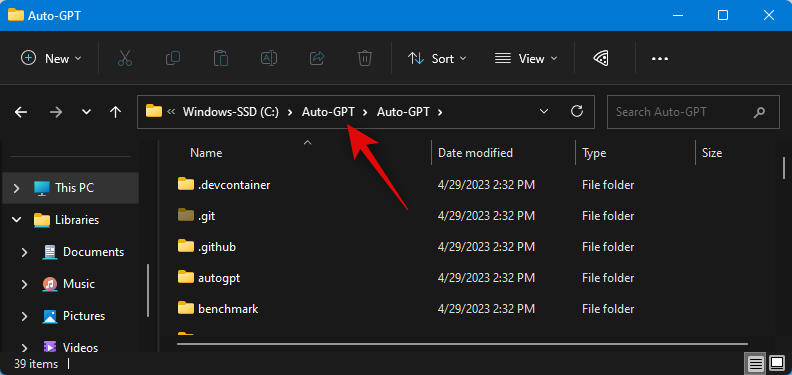Screen dimensions: 792x375
Task: Click the Rename icon
Action: [x=269, y=59]
